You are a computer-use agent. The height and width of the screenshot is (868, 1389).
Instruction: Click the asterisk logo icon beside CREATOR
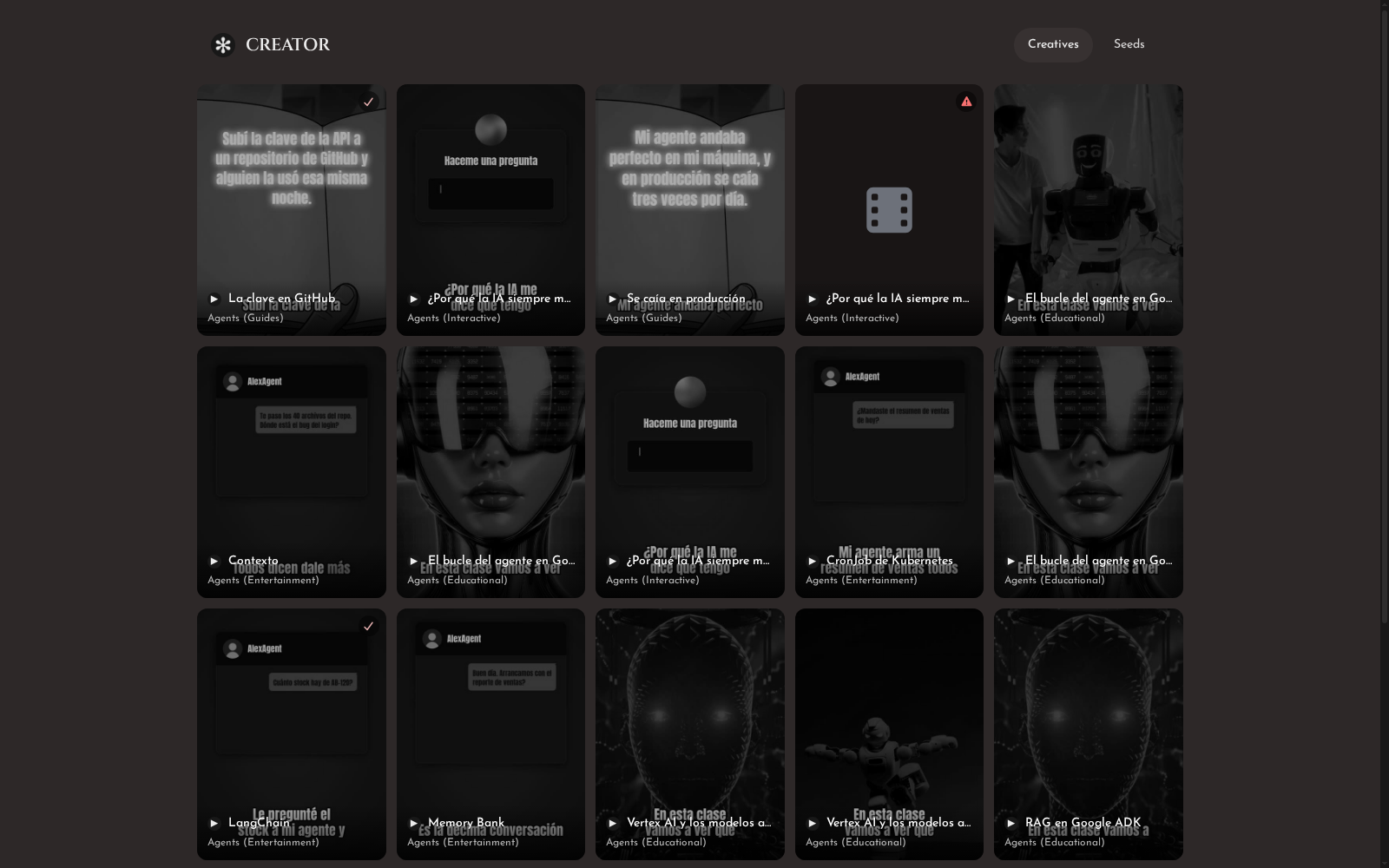[x=223, y=44]
